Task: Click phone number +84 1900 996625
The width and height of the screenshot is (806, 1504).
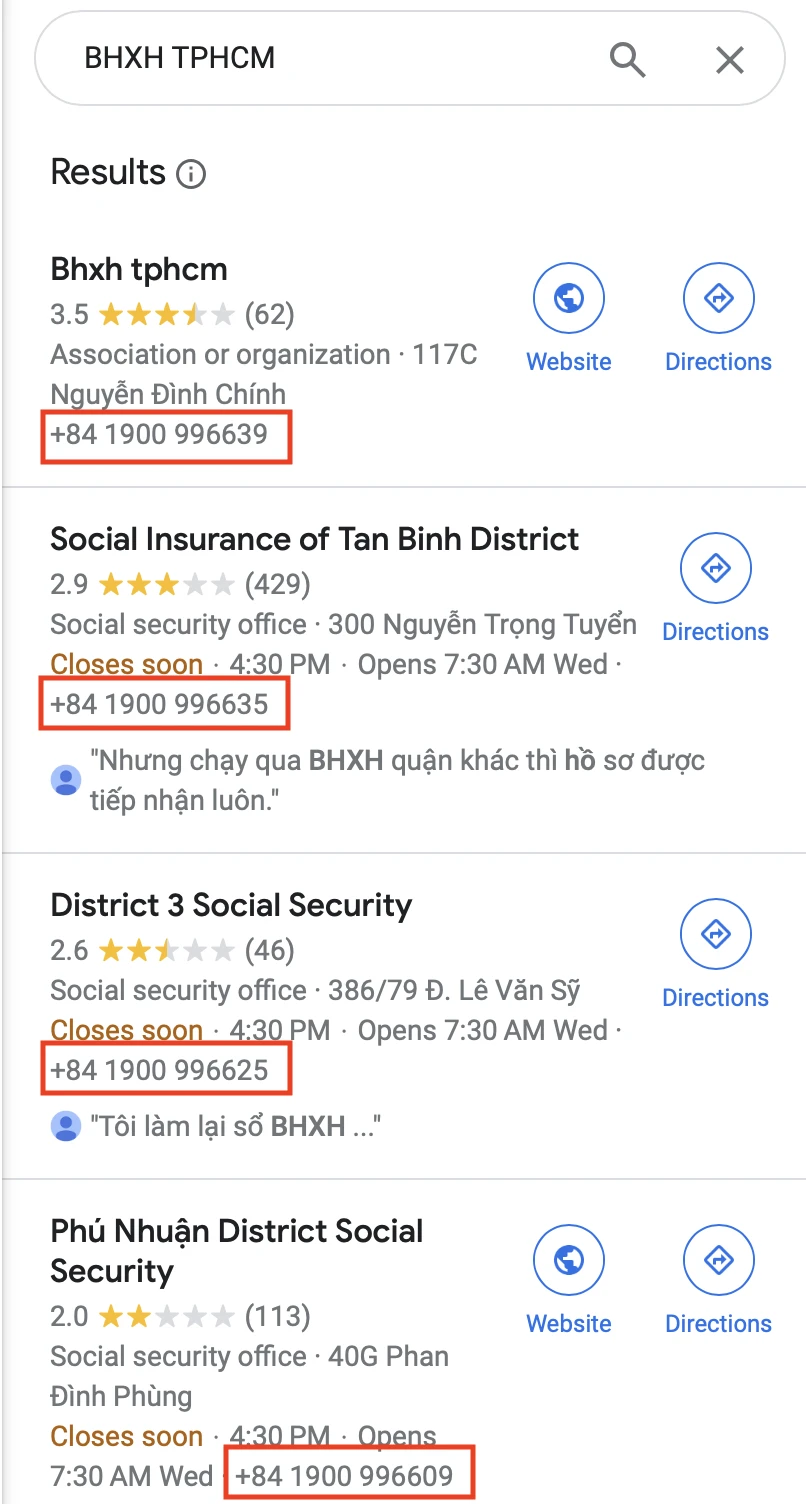Action: 160,1070
